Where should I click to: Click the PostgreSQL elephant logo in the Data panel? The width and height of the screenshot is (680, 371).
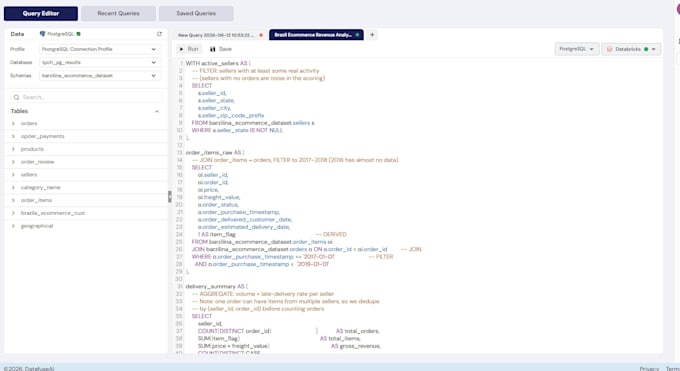(x=42, y=34)
